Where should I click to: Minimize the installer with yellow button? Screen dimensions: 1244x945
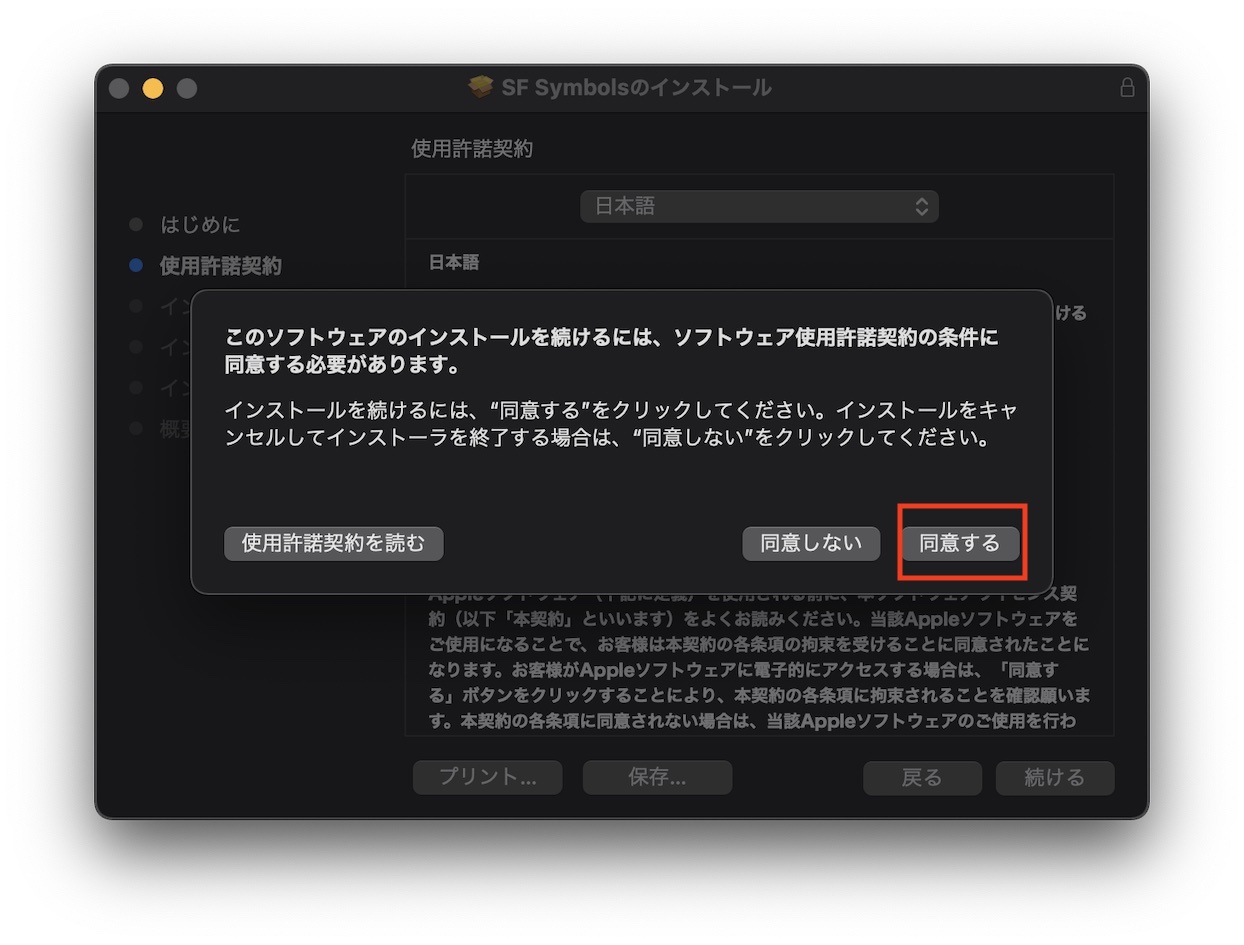[153, 88]
